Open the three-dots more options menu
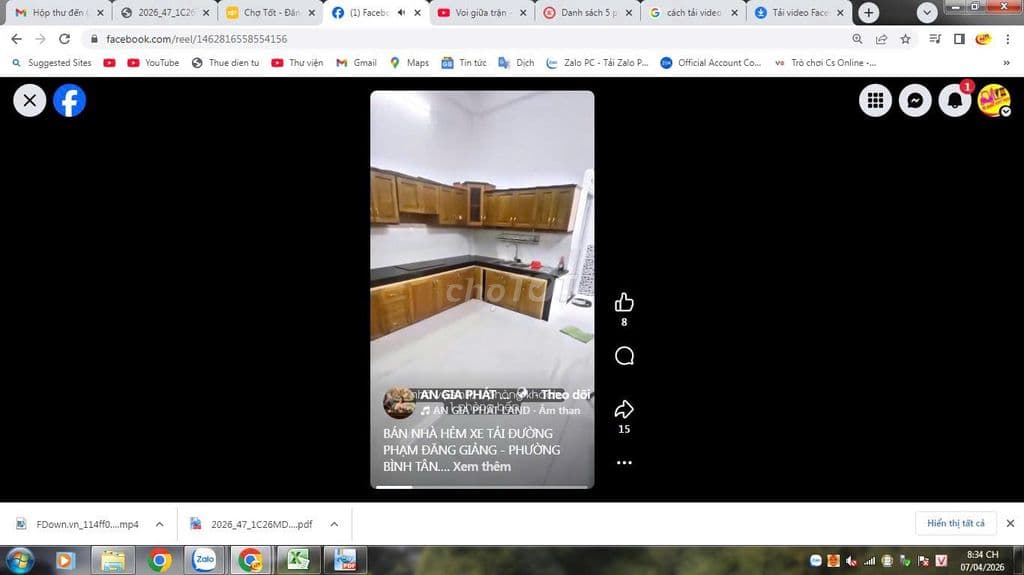1024x575 pixels. tap(624, 462)
